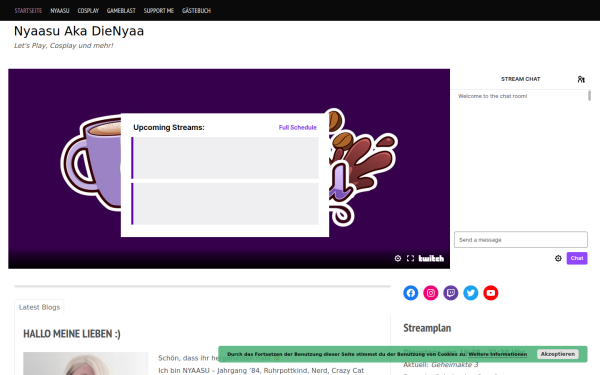Viewport: 600px width, 375px height.
Task: Visit the Twitter profile icon
Action: [x=471, y=293]
